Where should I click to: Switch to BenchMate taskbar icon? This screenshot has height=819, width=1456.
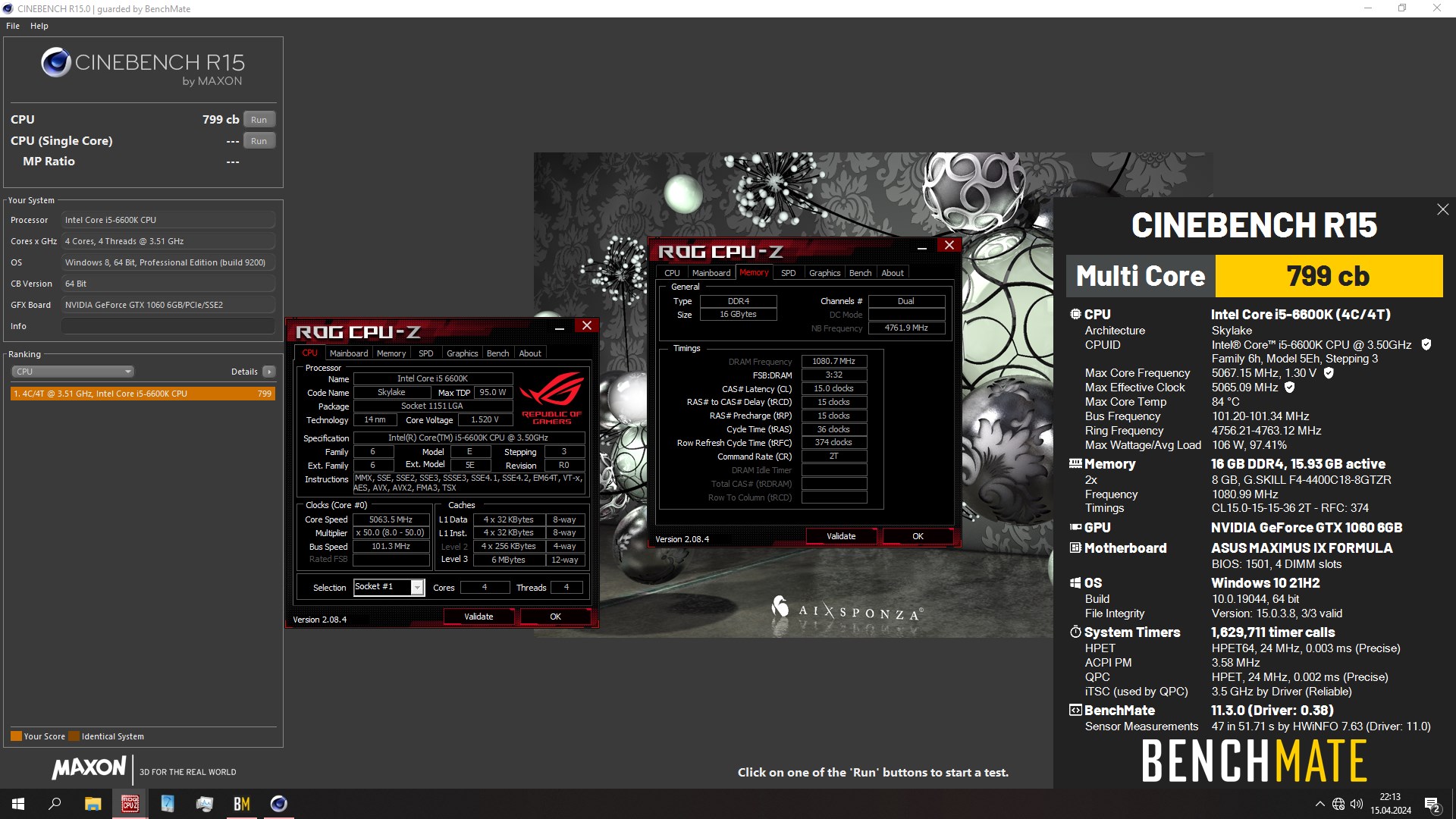coord(241,804)
